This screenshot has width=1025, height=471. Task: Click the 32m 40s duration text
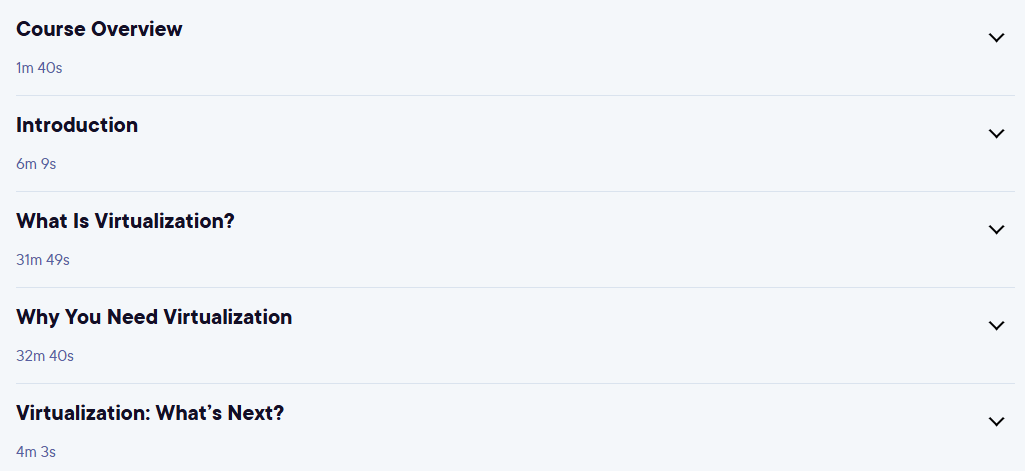[x=45, y=356]
